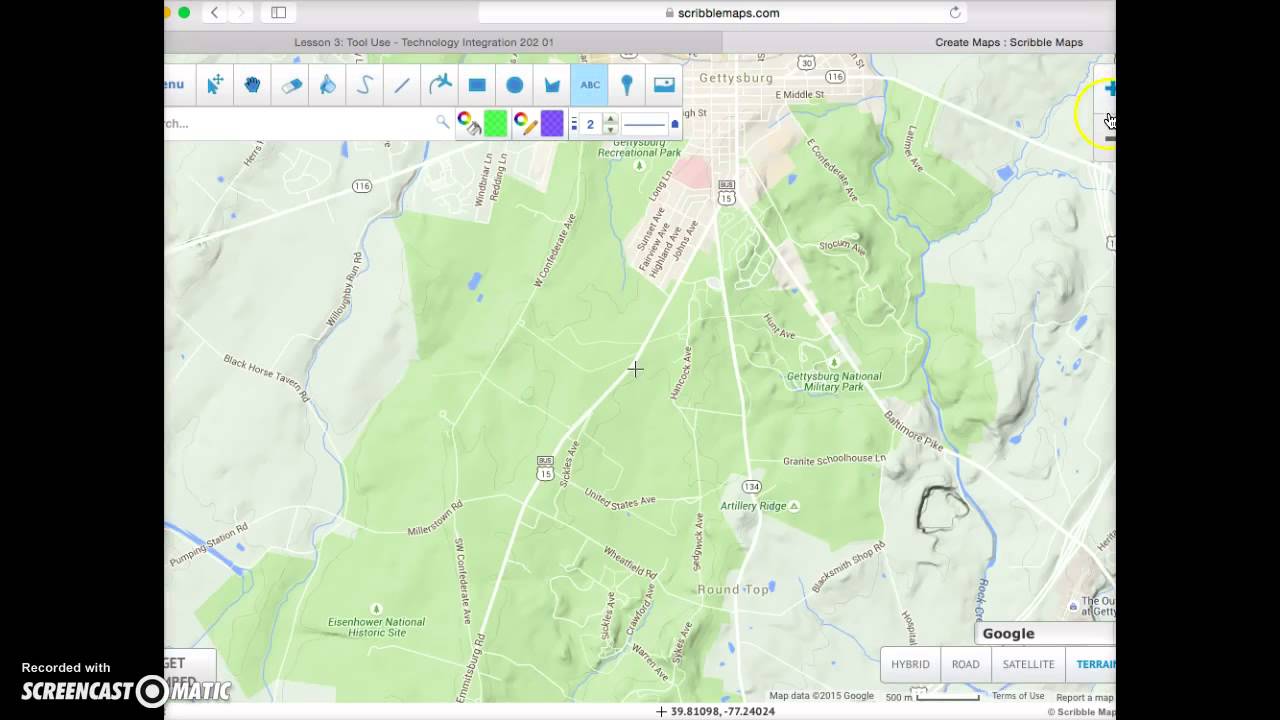Select the paint bucket fill tool

coord(327,85)
